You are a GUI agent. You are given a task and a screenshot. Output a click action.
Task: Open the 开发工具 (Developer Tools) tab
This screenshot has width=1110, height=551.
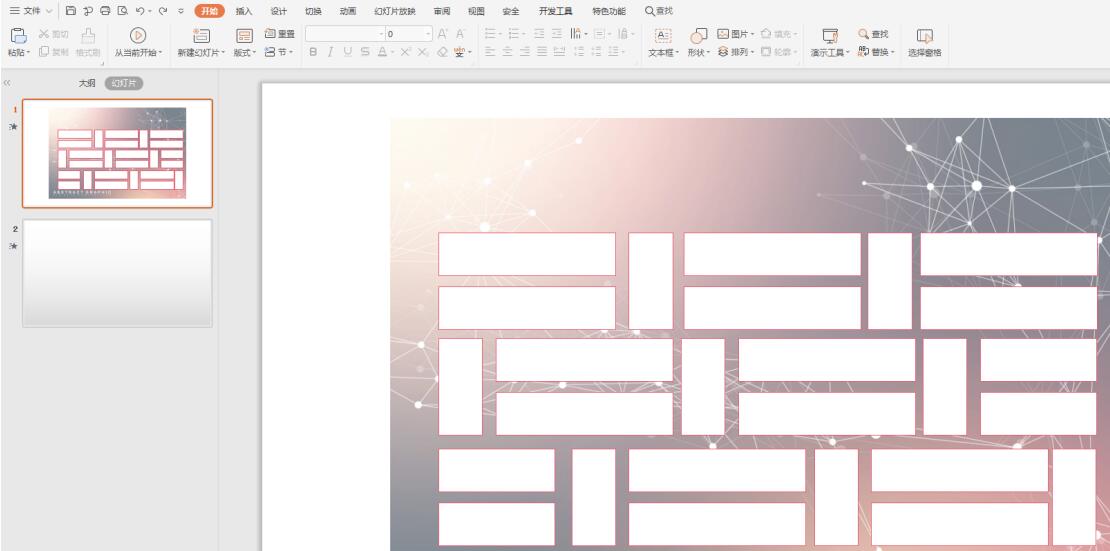pyautogui.click(x=556, y=11)
